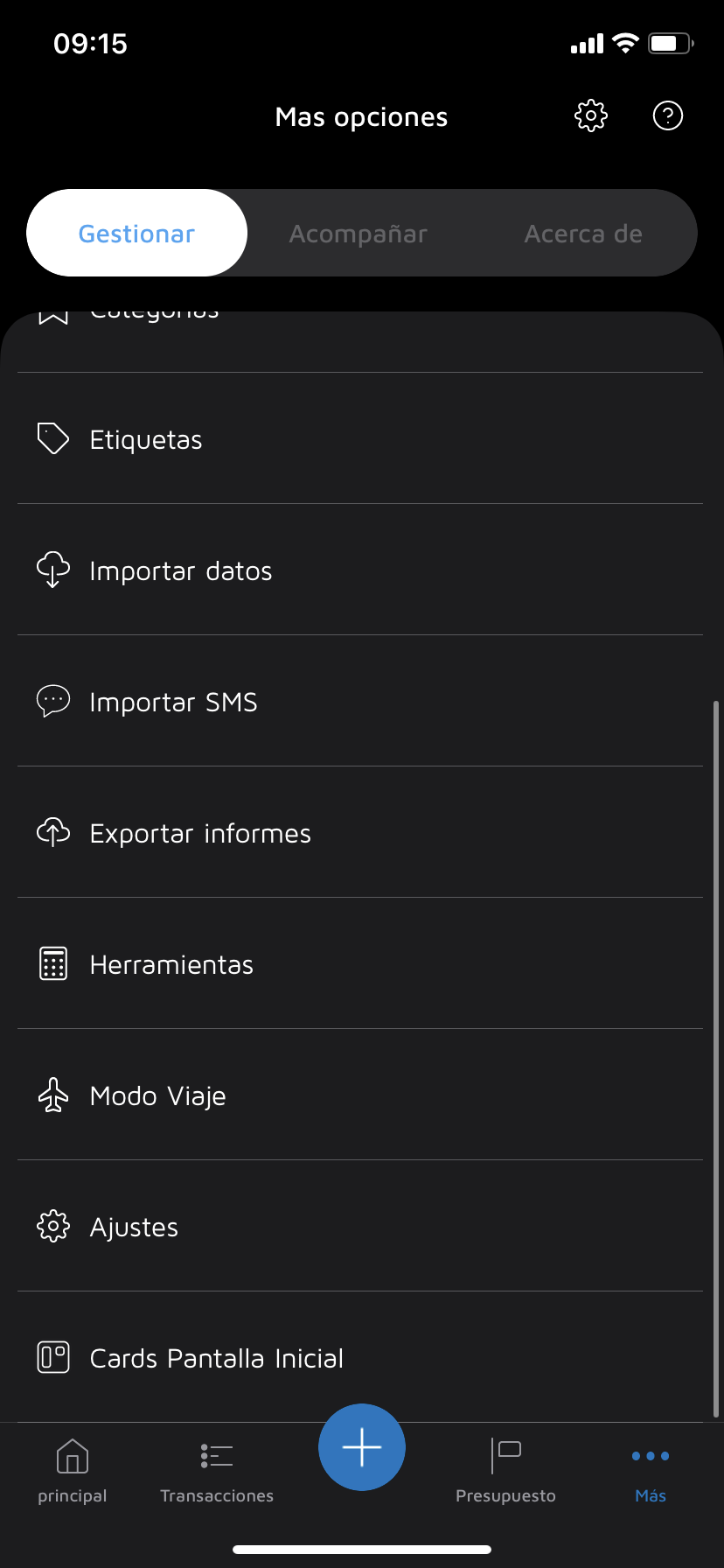Open the Exportar informes option

[x=200, y=833]
